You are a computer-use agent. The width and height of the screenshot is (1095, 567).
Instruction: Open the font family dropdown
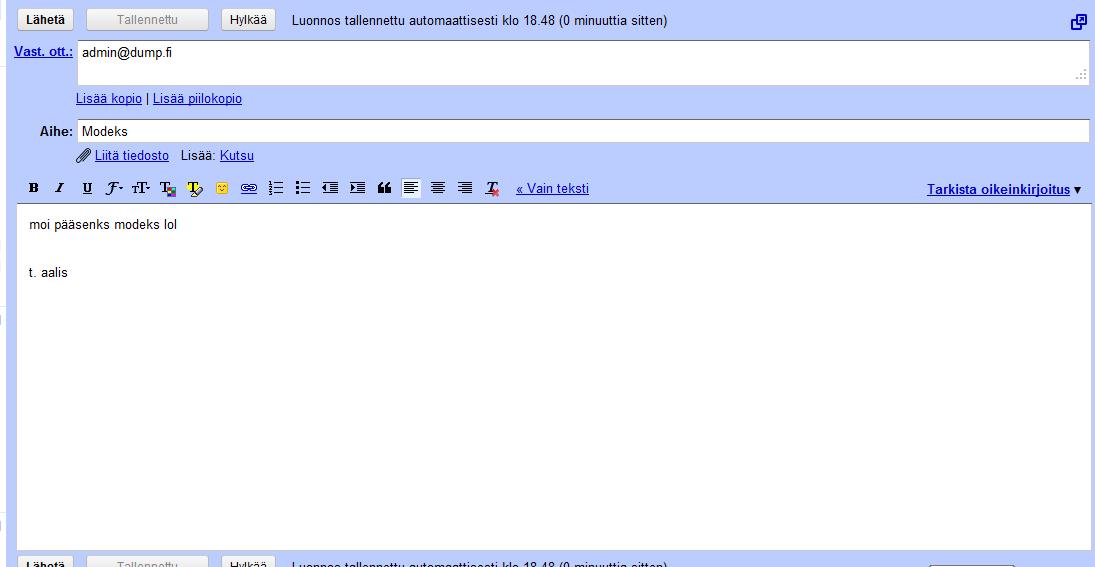pyautogui.click(x=114, y=188)
